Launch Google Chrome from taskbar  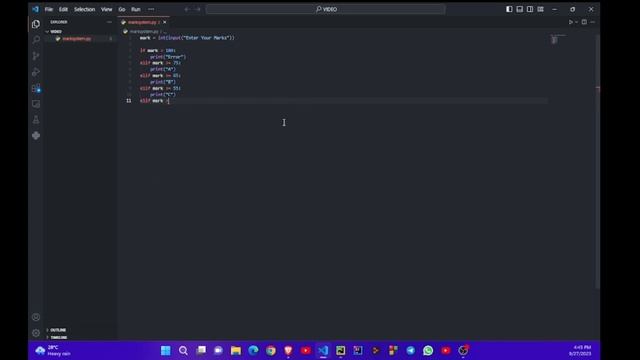[x=271, y=351]
